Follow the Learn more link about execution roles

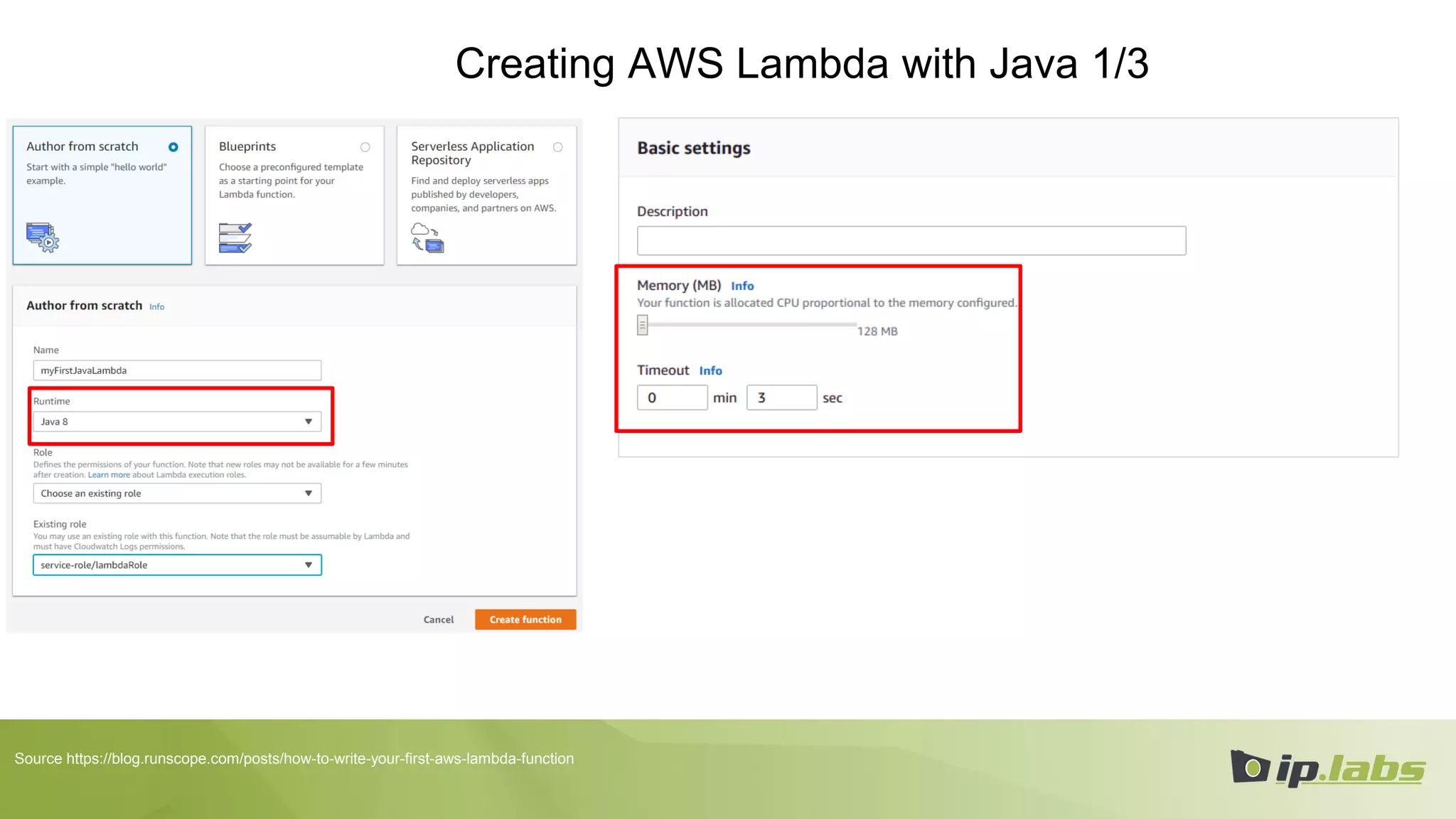pyautogui.click(x=109, y=475)
